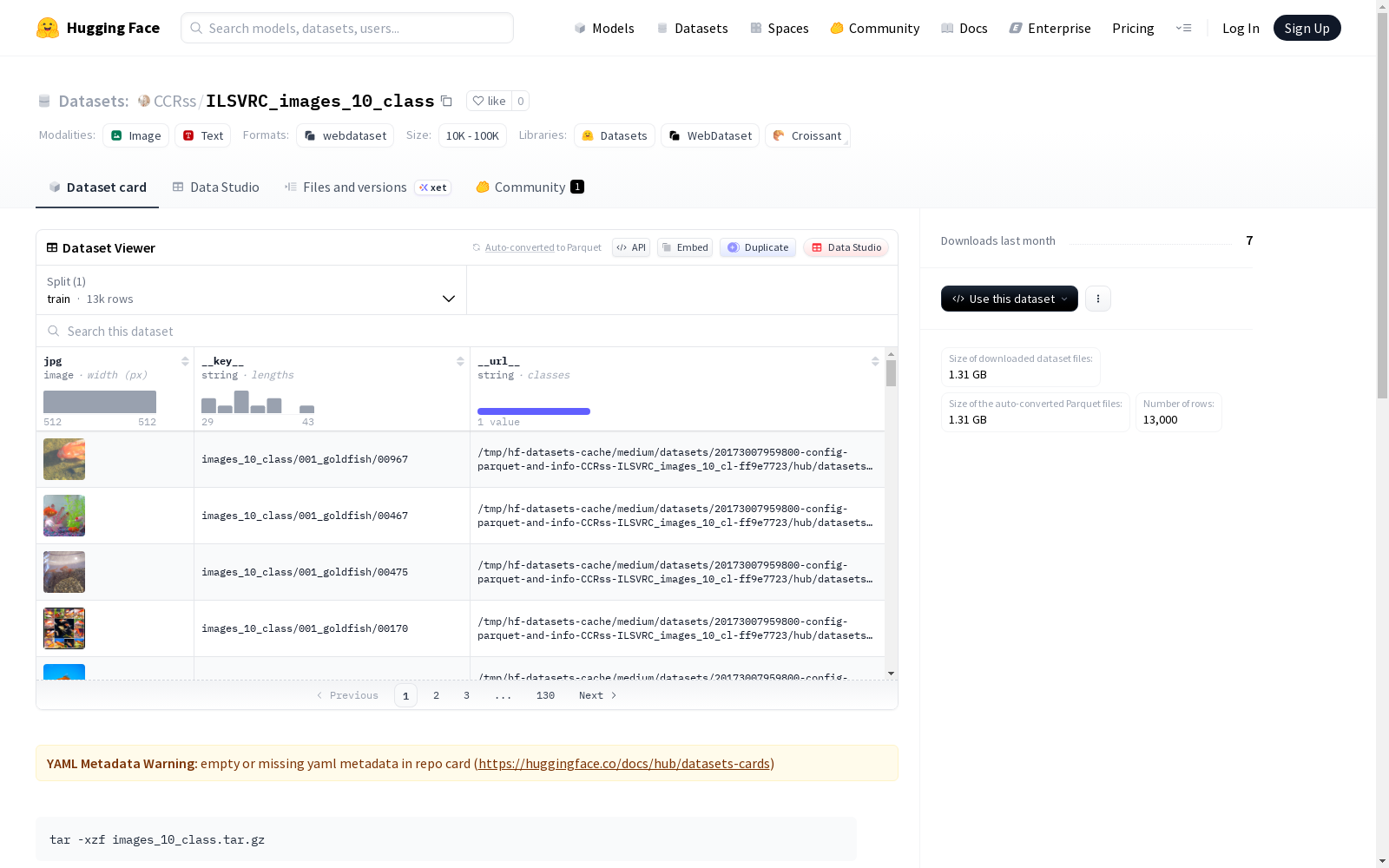
Task: Go to Spaces in the top navigation
Action: tap(780, 28)
